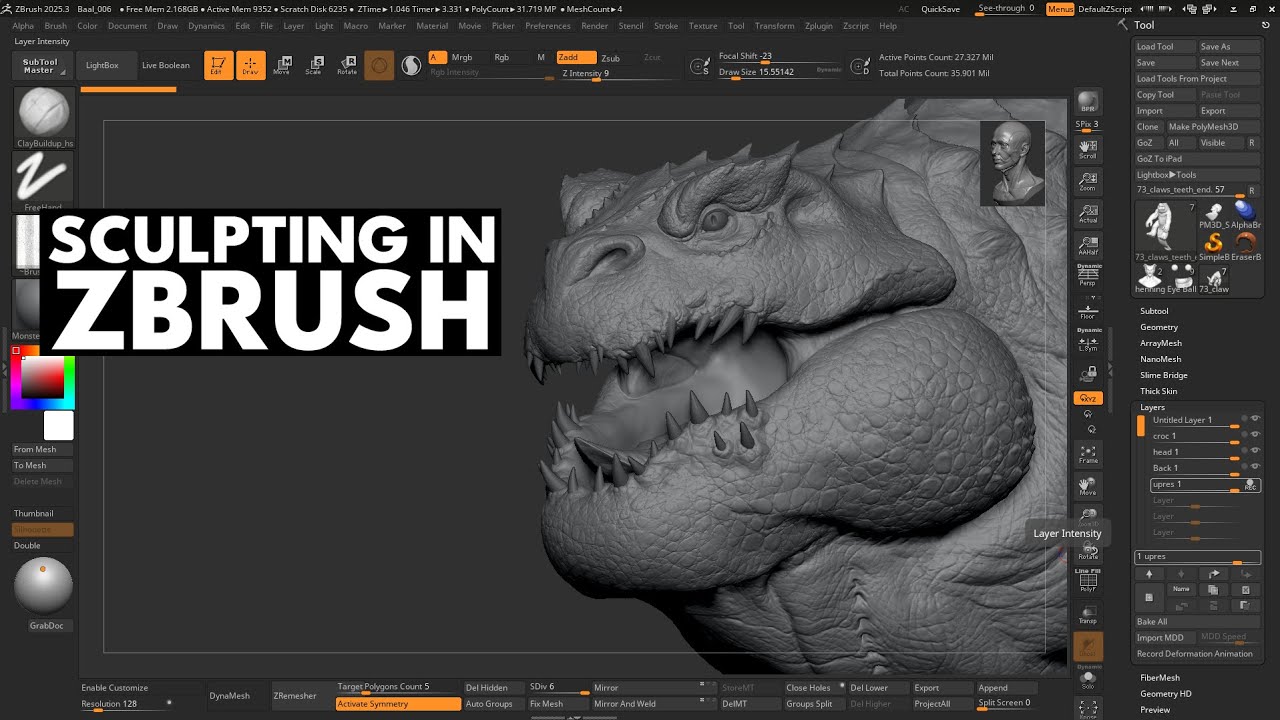Screen dimensions: 1280x720
Task: Open the Texture menu
Action: click(x=703, y=26)
